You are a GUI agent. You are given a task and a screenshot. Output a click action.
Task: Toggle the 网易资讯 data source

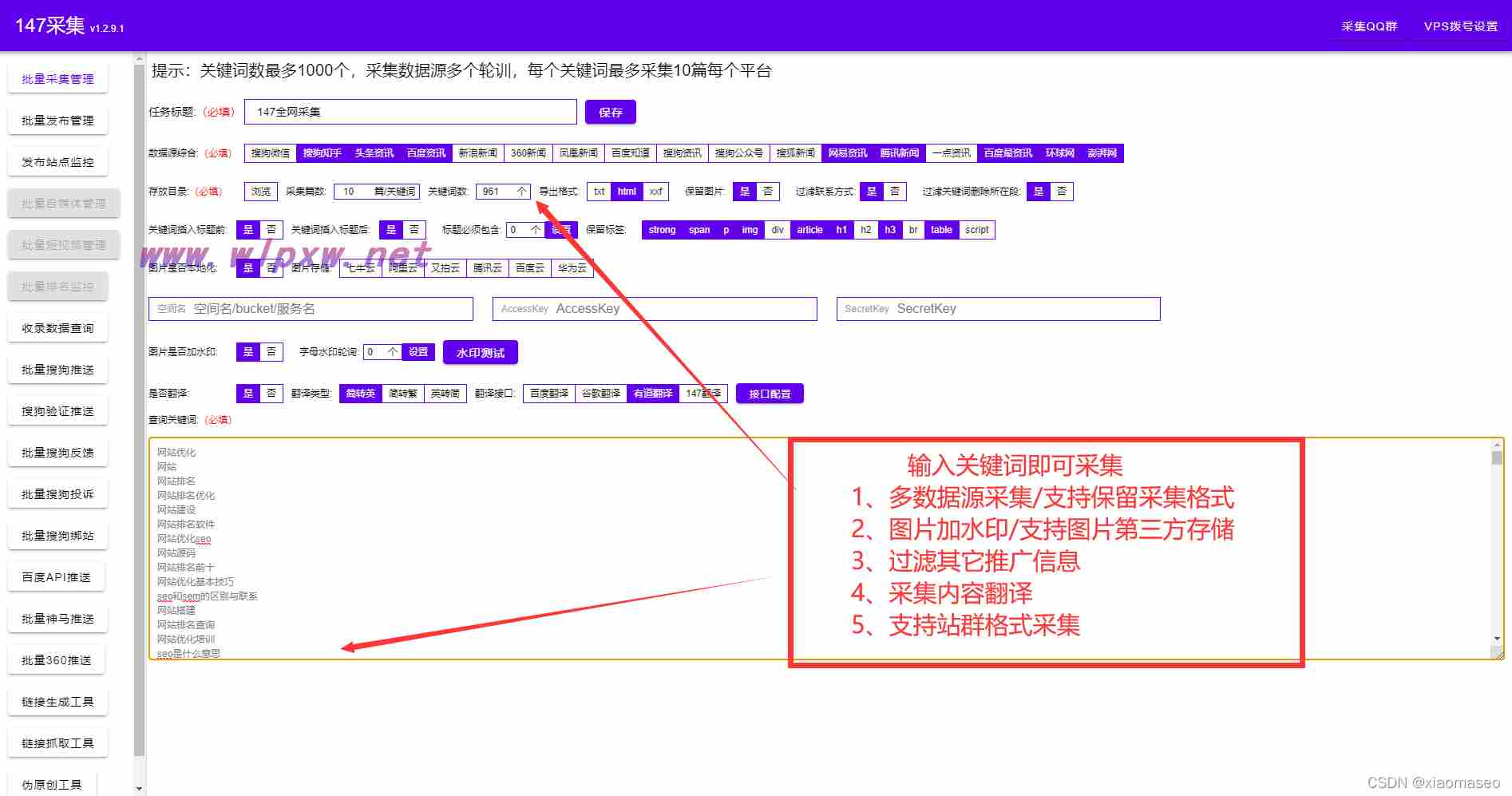(848, 153)
